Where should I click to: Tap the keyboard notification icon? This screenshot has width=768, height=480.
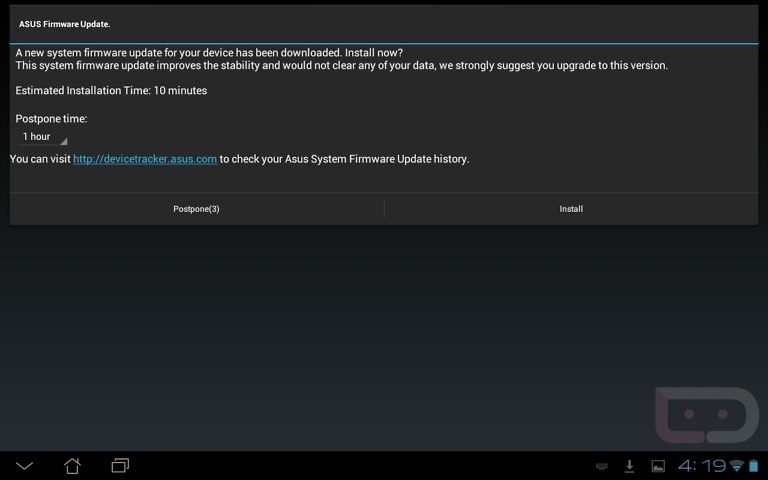pos(601,466)
